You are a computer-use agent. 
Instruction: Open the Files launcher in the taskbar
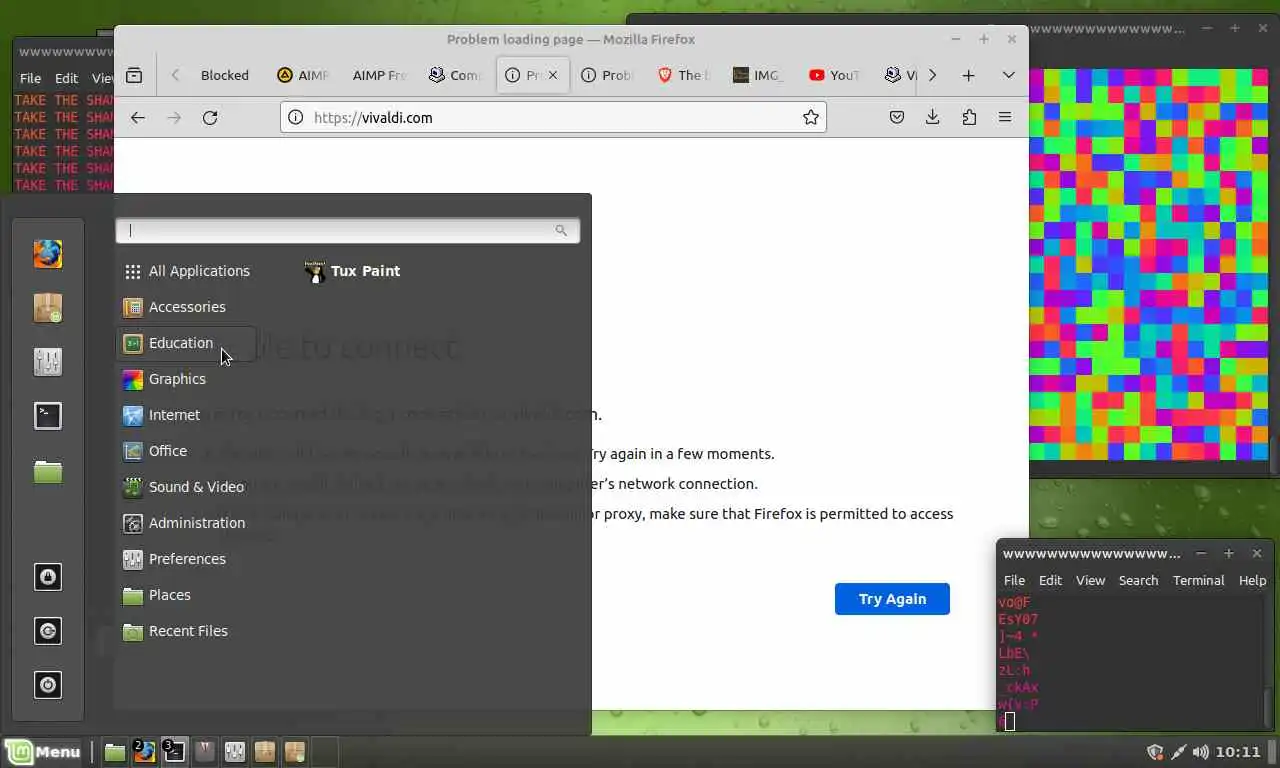click(x=115, y=752)
